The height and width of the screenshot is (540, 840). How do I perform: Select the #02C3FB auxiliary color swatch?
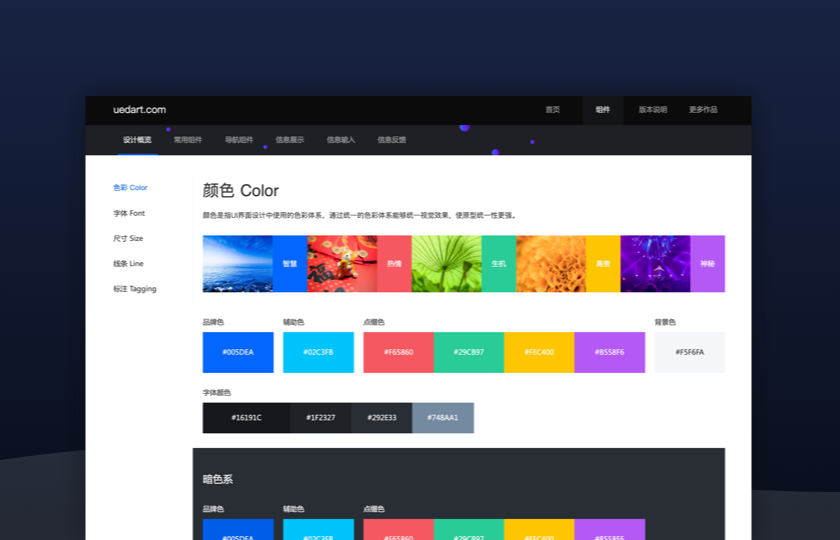point(318,352)
